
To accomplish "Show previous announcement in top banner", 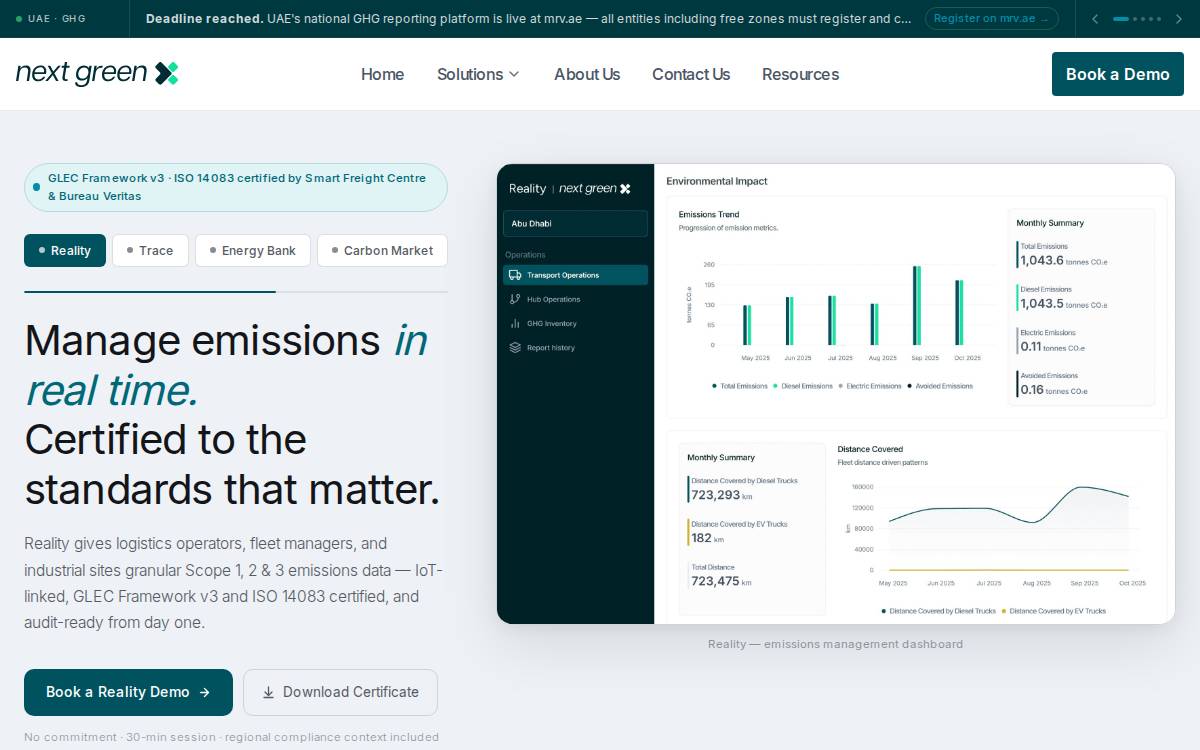I will pos(1095,19).
